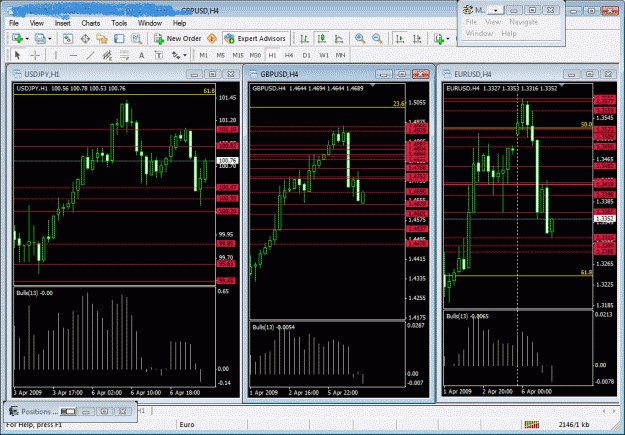Open the Strategy Tester magnifier icon
The image size is (625, 435).
click(136, 39)
